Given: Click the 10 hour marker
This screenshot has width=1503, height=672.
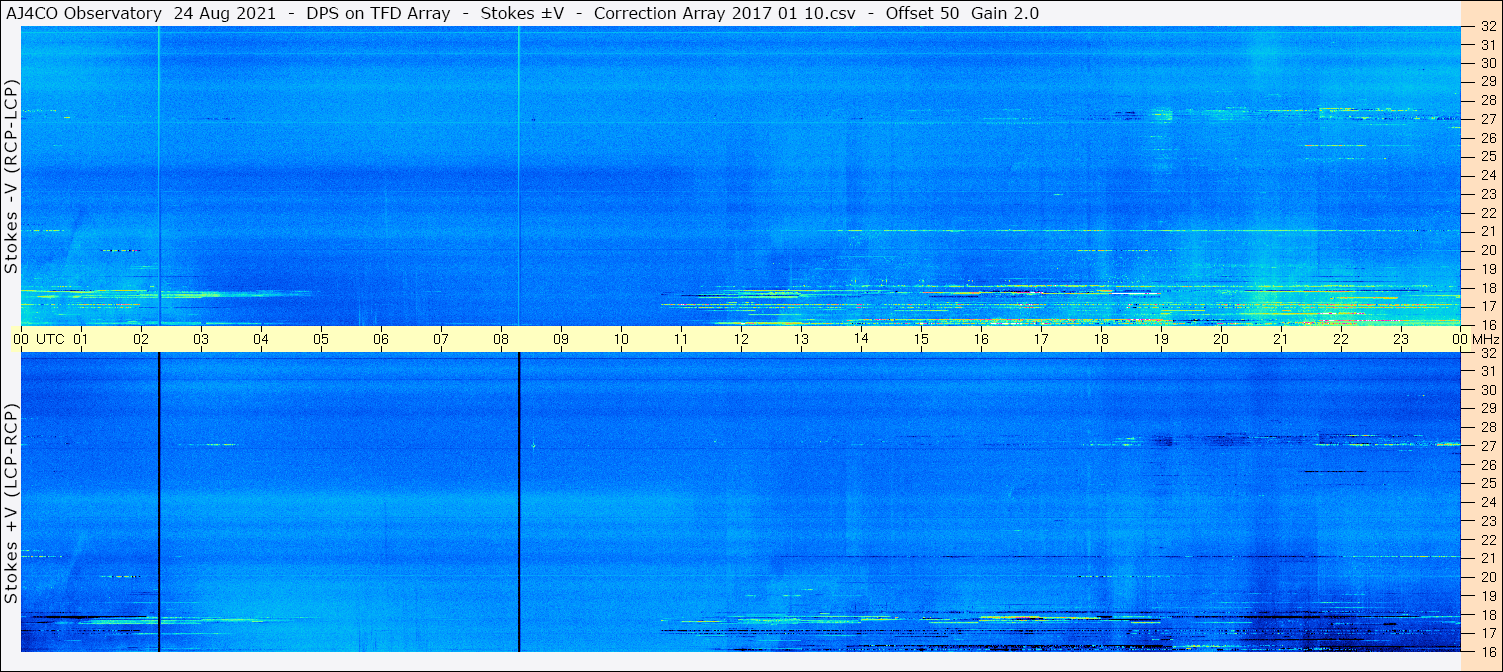Looking at the screenshot, I should [621, 339].
